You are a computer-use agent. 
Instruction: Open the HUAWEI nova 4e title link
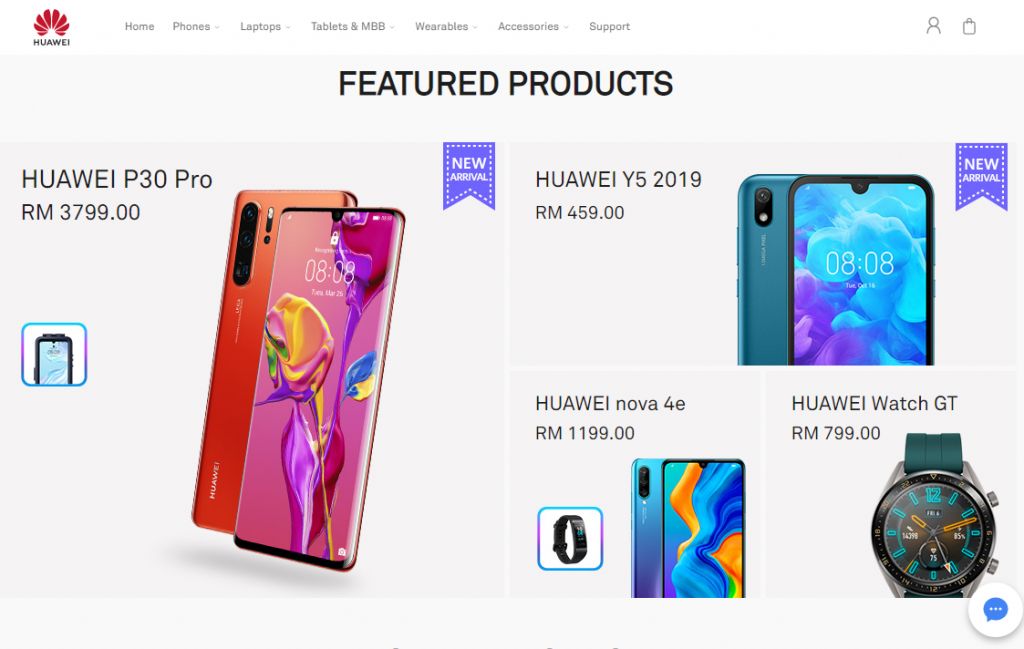pyautogui.click(x=610, y=404)
